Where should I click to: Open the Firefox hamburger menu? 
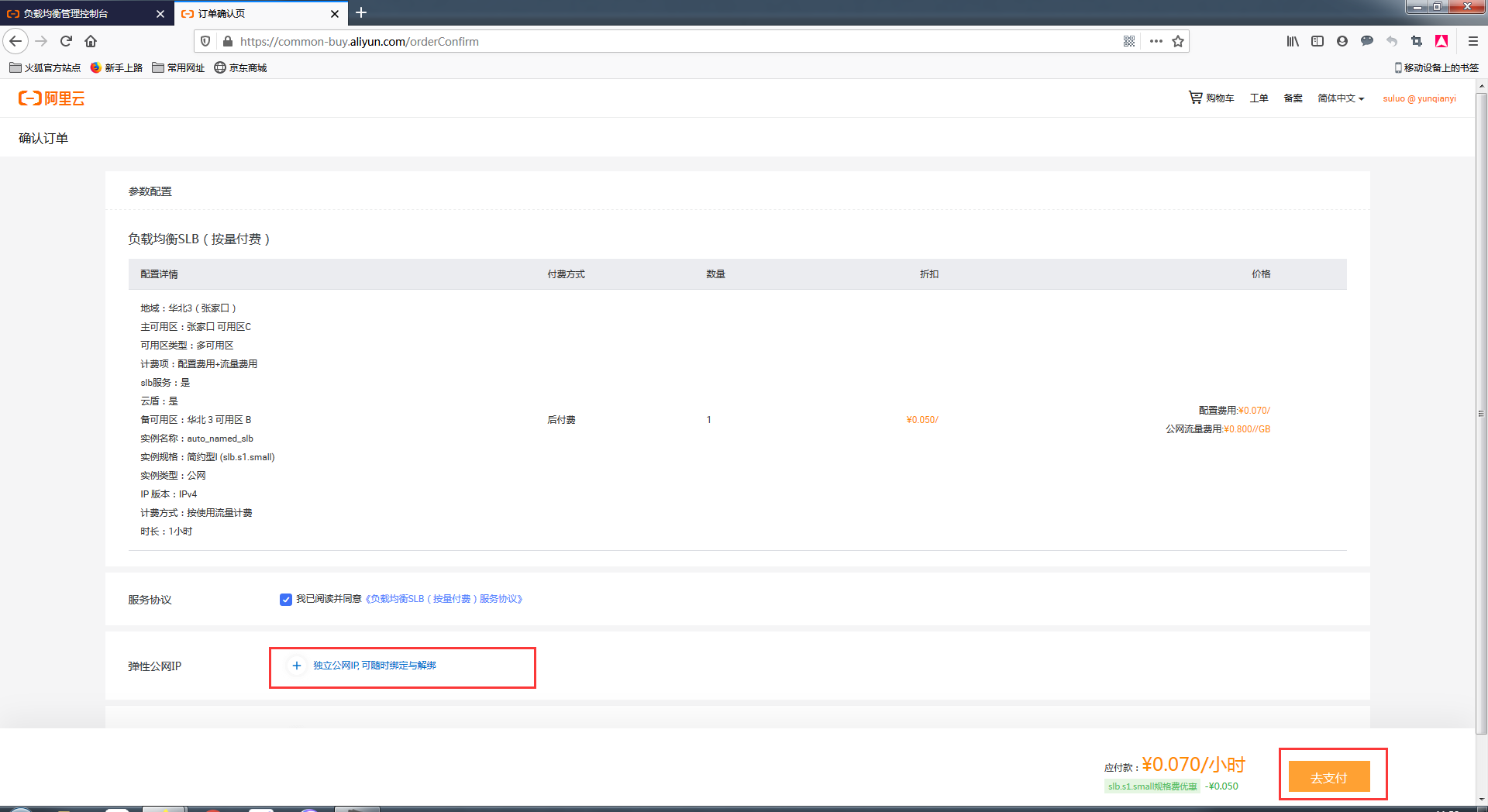tap(1473, 42)
